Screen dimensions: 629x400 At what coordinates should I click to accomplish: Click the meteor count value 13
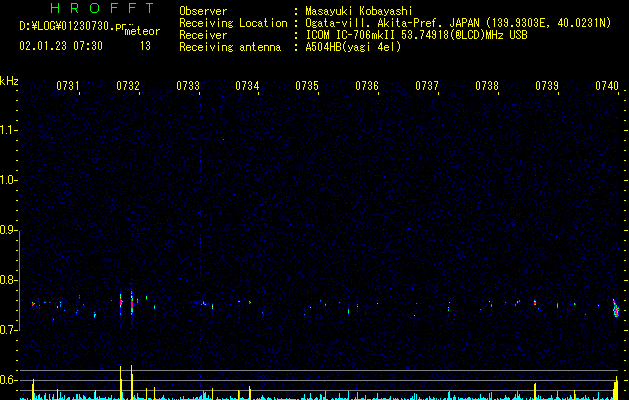pyautogui.click(x=145, y=46)
